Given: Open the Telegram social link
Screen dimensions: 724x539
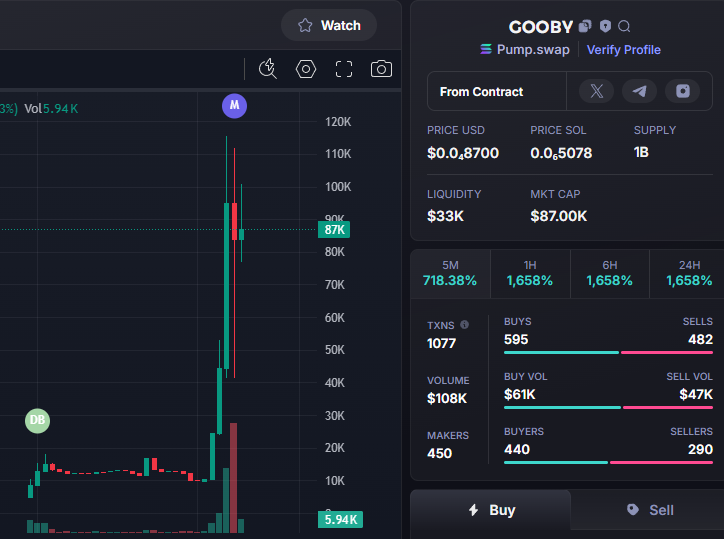Looking at the screenshot, I should [640, 91].
